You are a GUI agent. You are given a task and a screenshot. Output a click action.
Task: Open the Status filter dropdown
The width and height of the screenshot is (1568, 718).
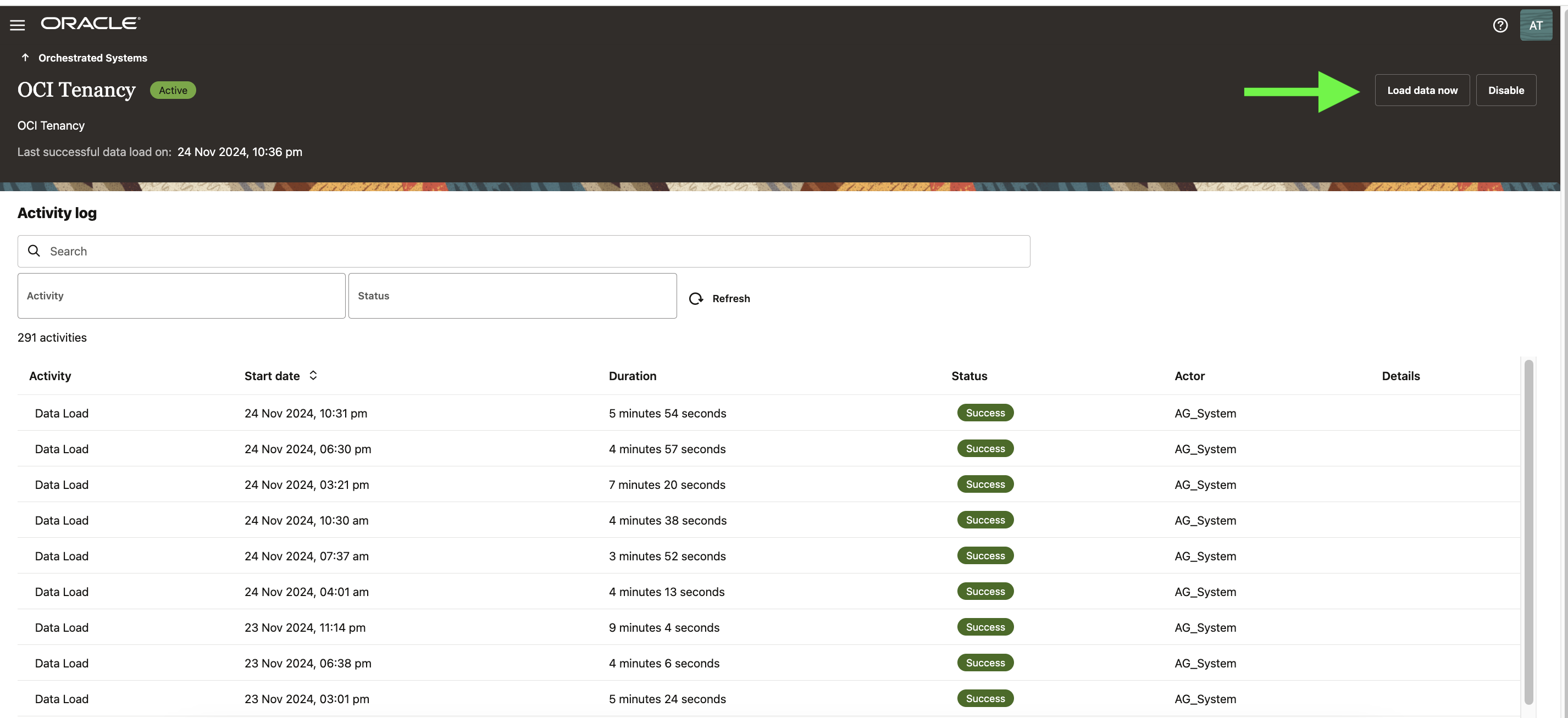pyautogui.click(x=512, y=296)
